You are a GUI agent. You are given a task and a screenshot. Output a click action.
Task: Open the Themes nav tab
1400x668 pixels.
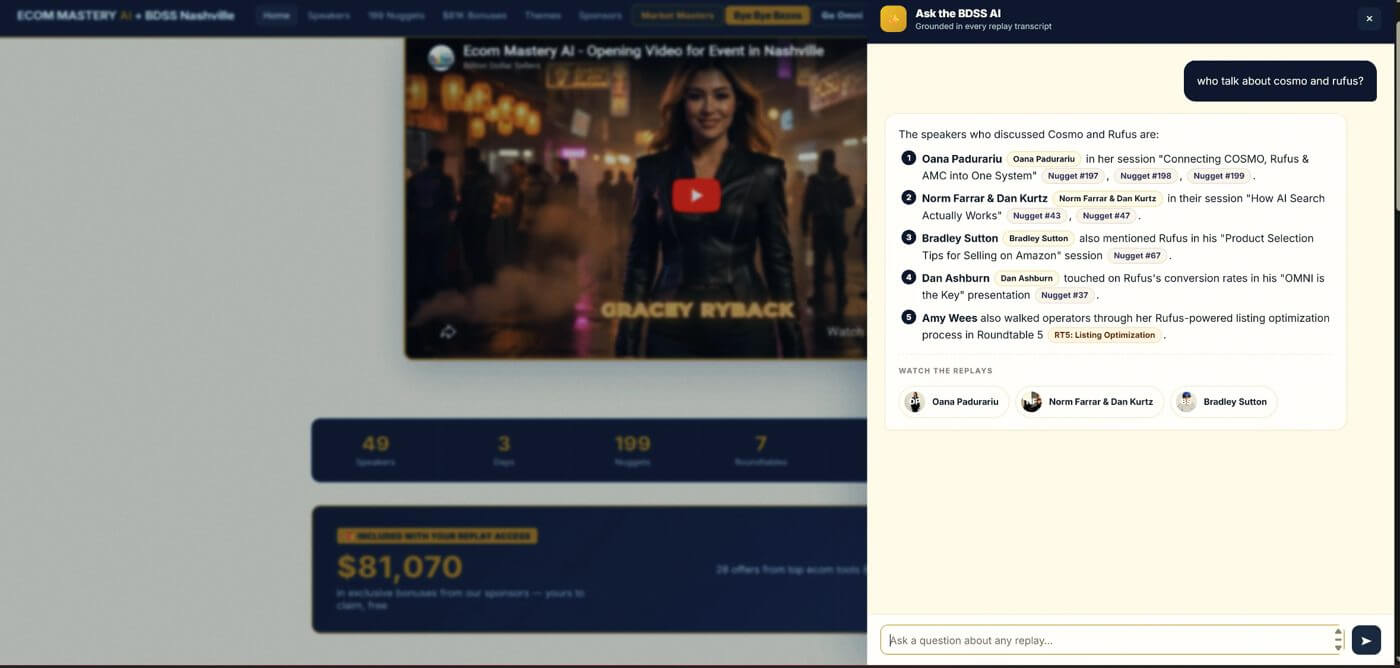[543, 16]
